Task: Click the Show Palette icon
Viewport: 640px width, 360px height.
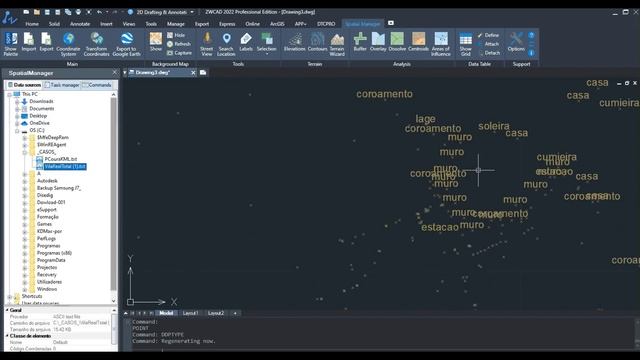Action: (11, 44)
